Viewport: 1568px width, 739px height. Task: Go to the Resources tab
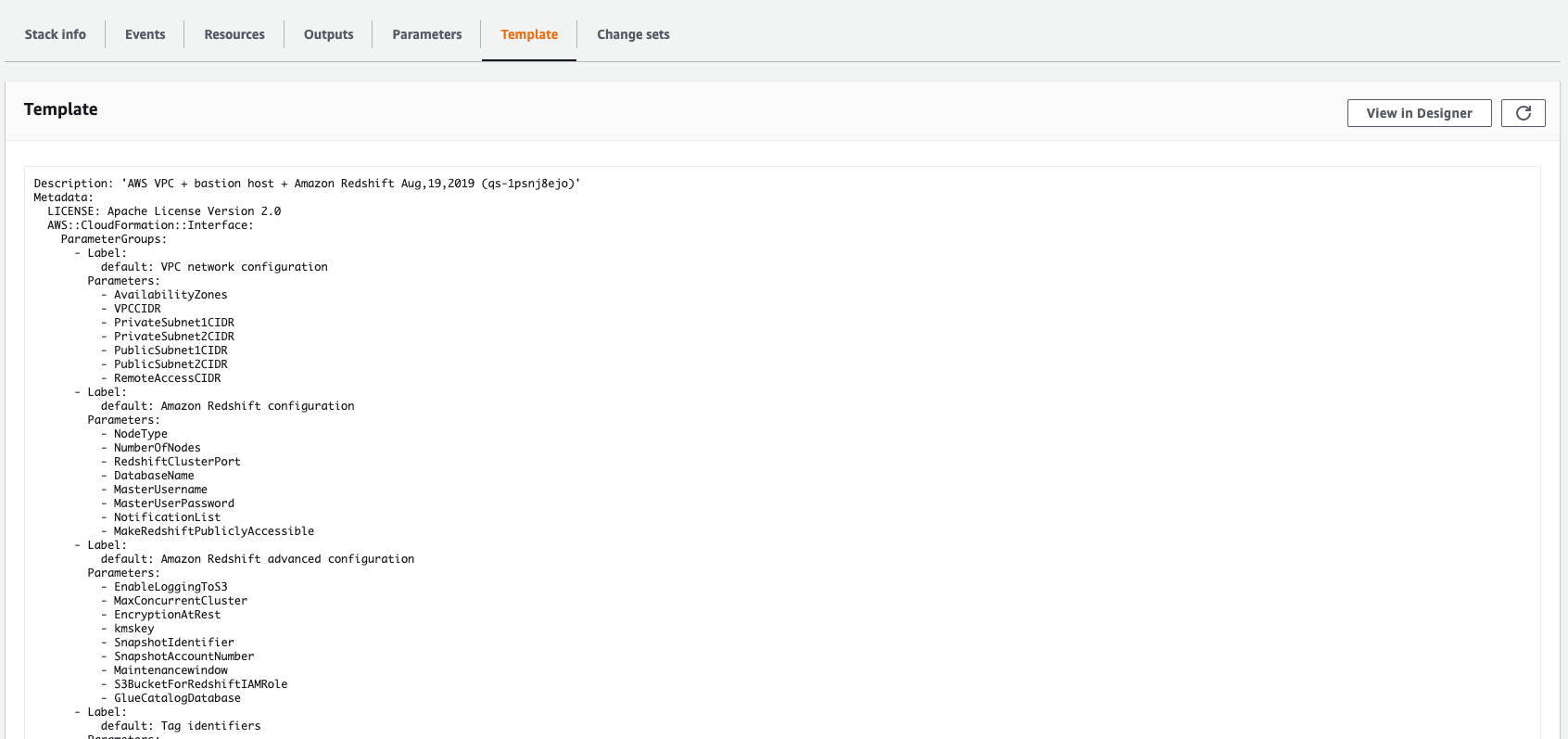(x=234, y=34)
